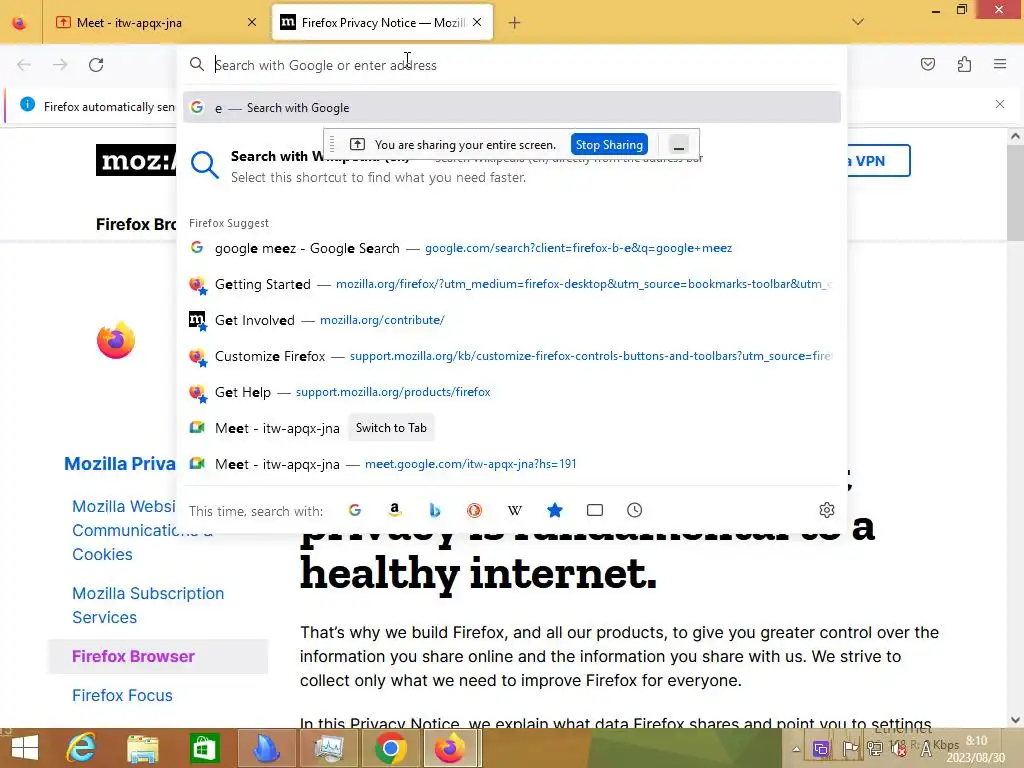The image size is (1024, 768).
Task: Open Firefox Focus sidebar link
Action: pyautogui.click(x=122, y=696)
